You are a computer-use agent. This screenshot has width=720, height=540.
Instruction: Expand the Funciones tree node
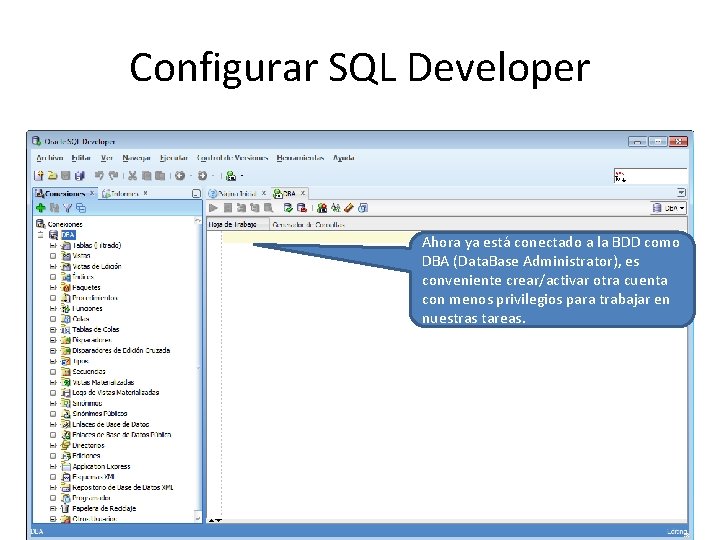(x=53, y=309)
